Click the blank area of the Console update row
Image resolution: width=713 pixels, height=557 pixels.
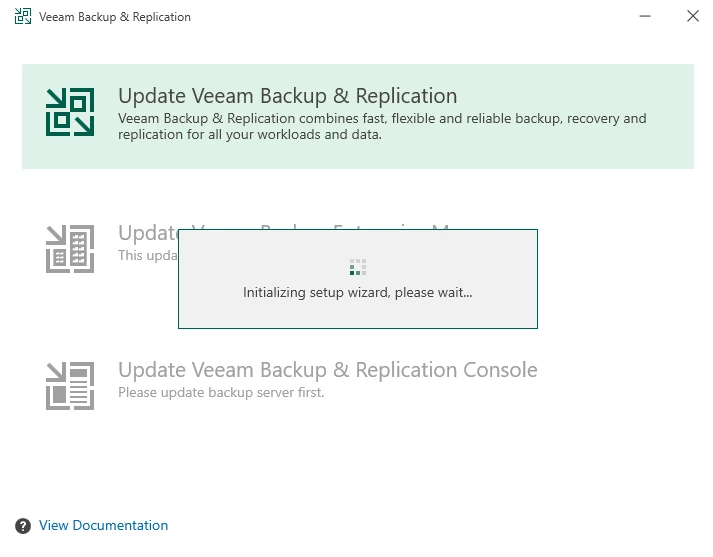click(x=614, y=386)
